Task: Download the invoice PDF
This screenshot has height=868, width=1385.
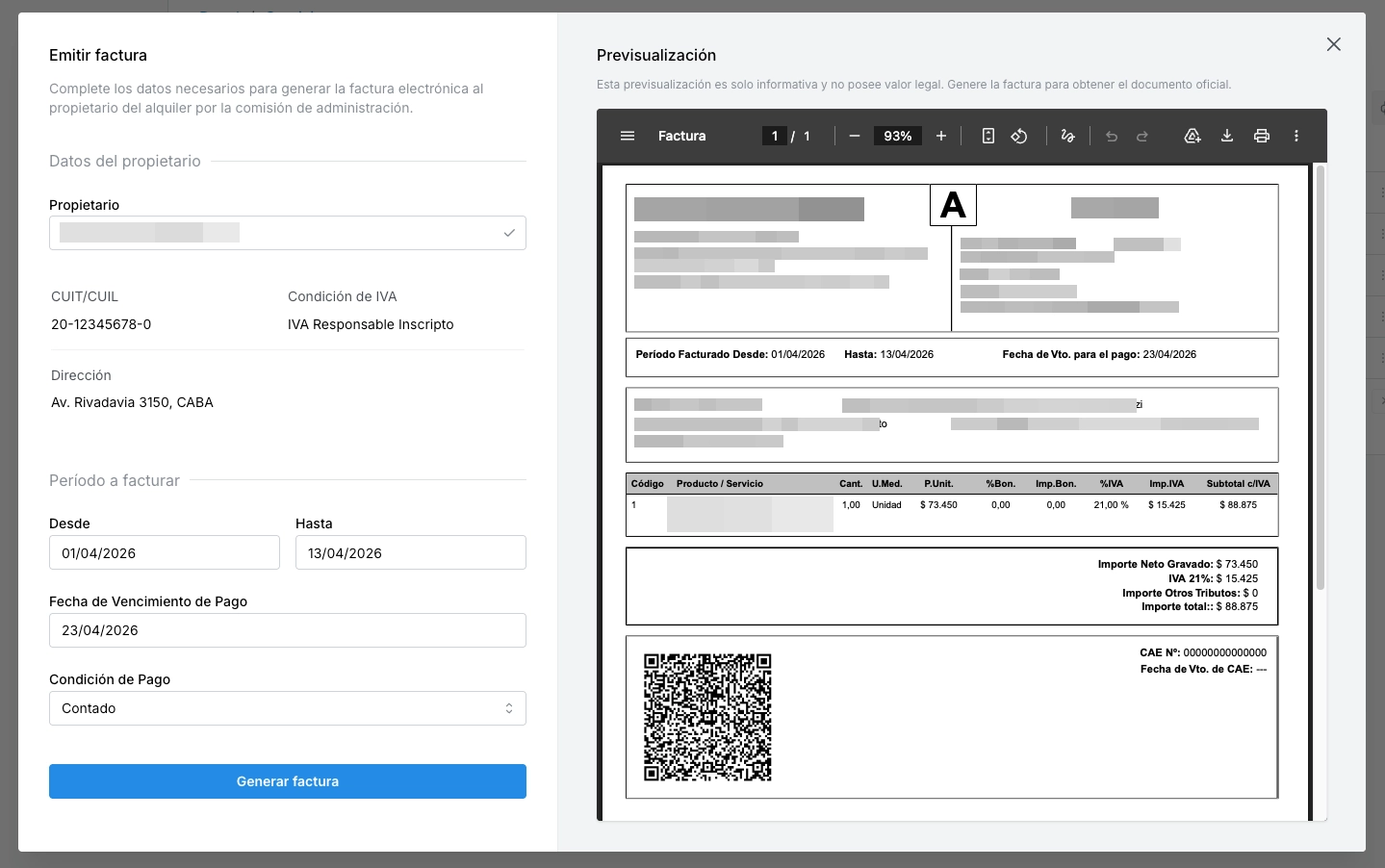Action: tap(1227, 136)
